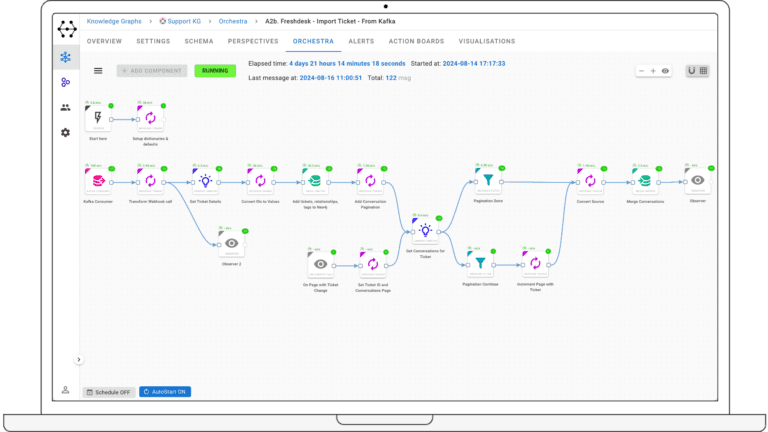Click the Get Ticket Details lightbulb node
This screenshot has height=432, width=768.
203,180
